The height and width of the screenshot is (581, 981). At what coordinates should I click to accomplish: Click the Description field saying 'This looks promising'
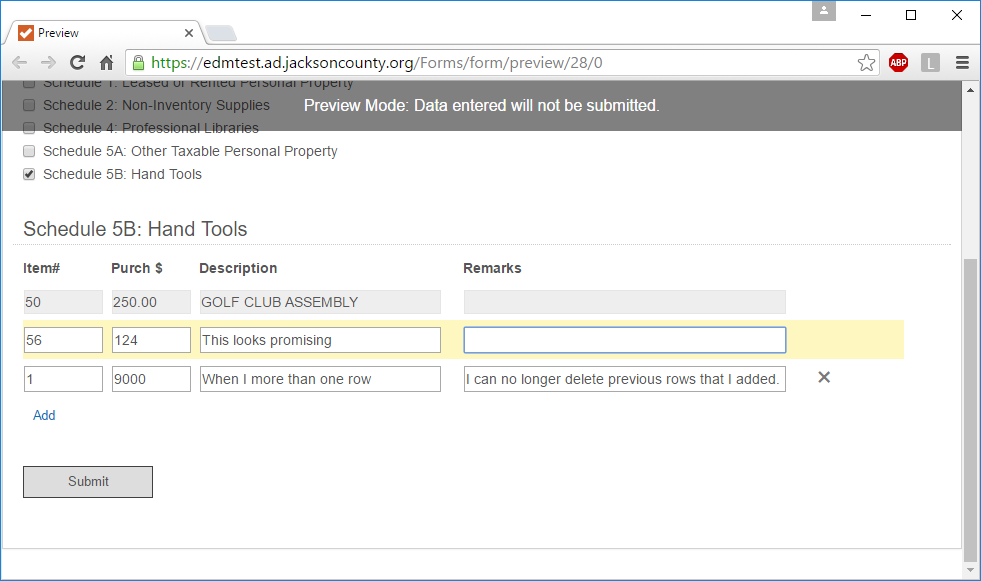(x=320, y=340)
